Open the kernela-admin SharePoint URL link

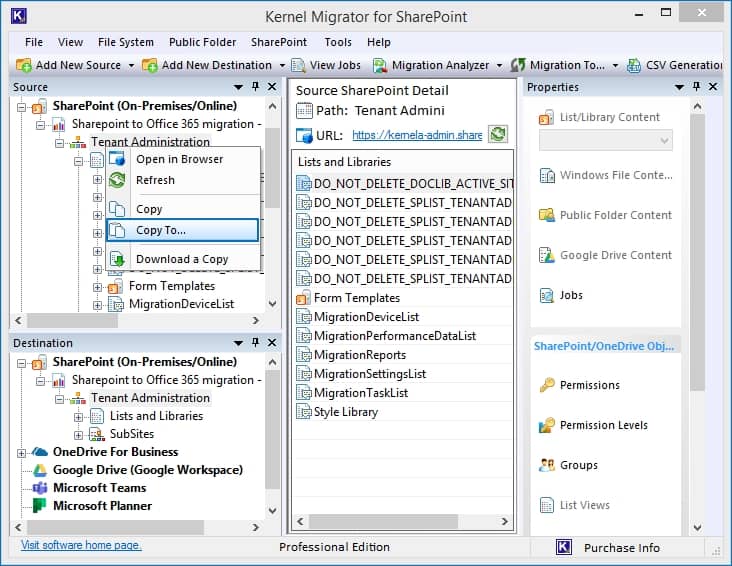click(x=417, y=135)
